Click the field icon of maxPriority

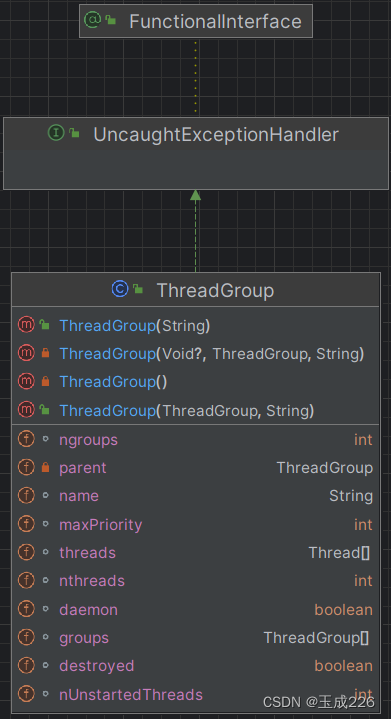pos(26,524)
